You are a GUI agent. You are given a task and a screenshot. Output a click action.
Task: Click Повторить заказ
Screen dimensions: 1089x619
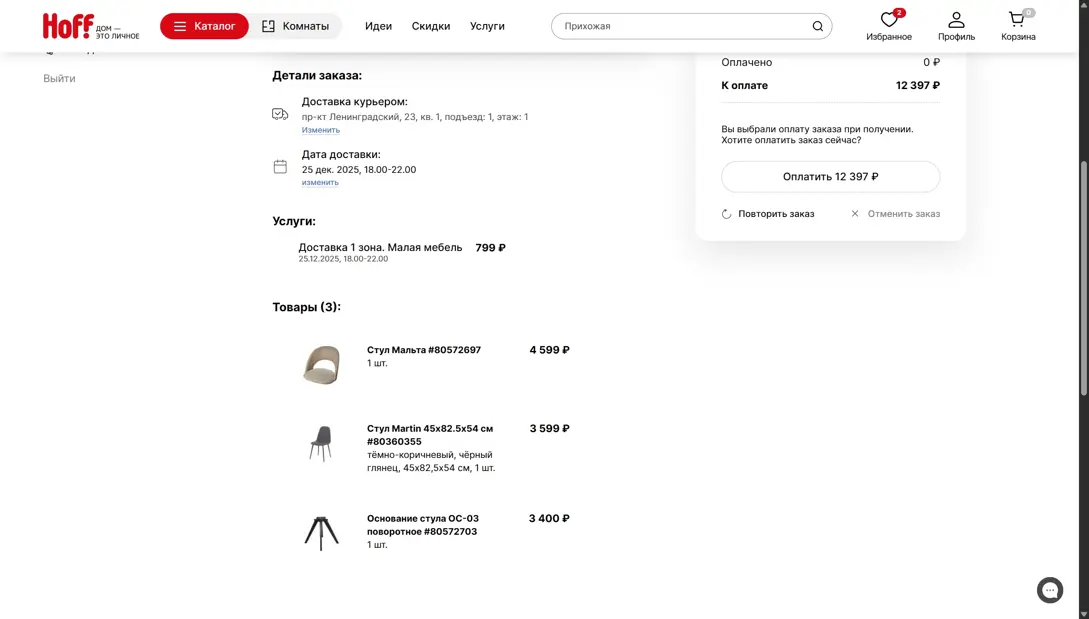(x=768, y=214)
